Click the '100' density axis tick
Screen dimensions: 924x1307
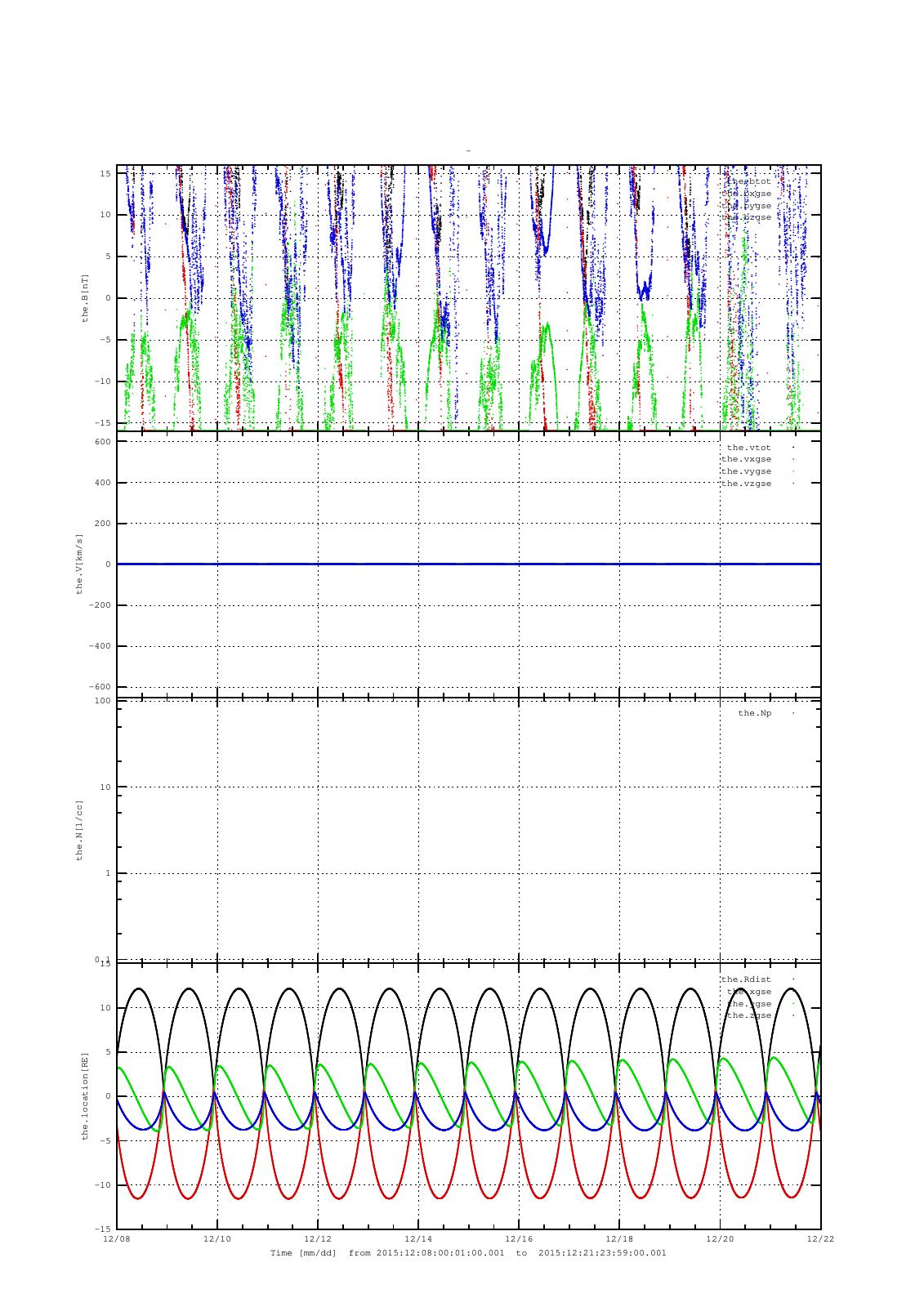click(103, 701)
